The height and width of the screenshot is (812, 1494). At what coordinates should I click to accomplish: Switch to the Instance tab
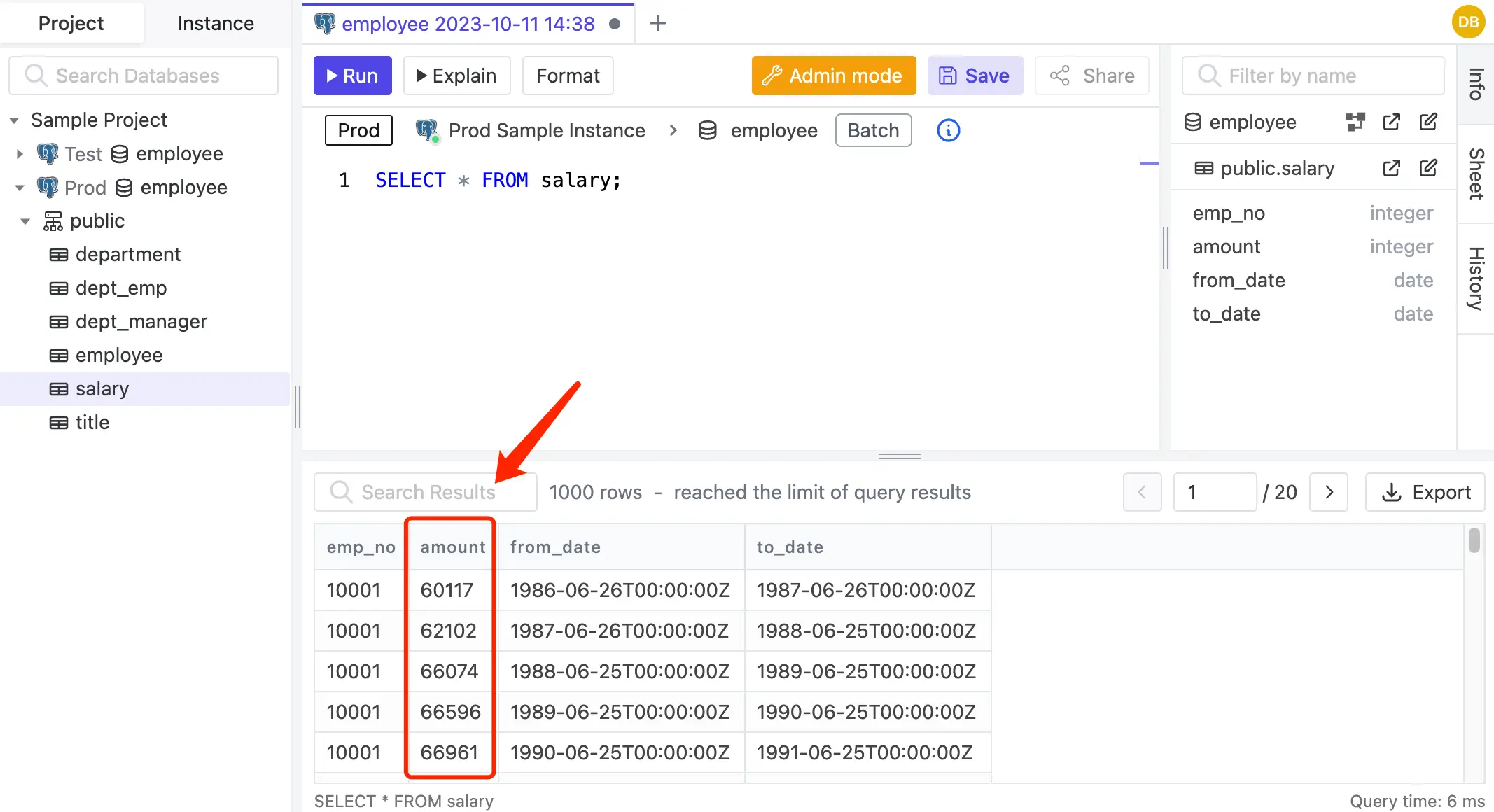215,23
